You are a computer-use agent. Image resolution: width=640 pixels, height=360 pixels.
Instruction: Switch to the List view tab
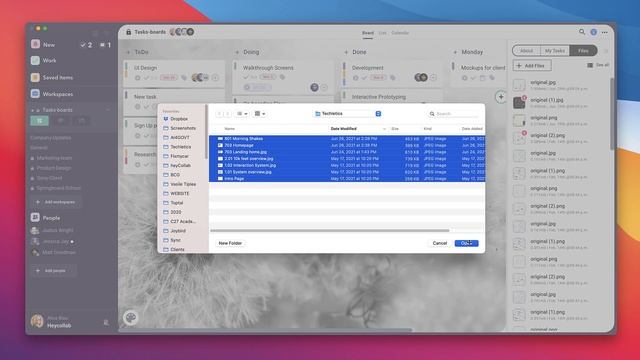[x=382, y=33]
